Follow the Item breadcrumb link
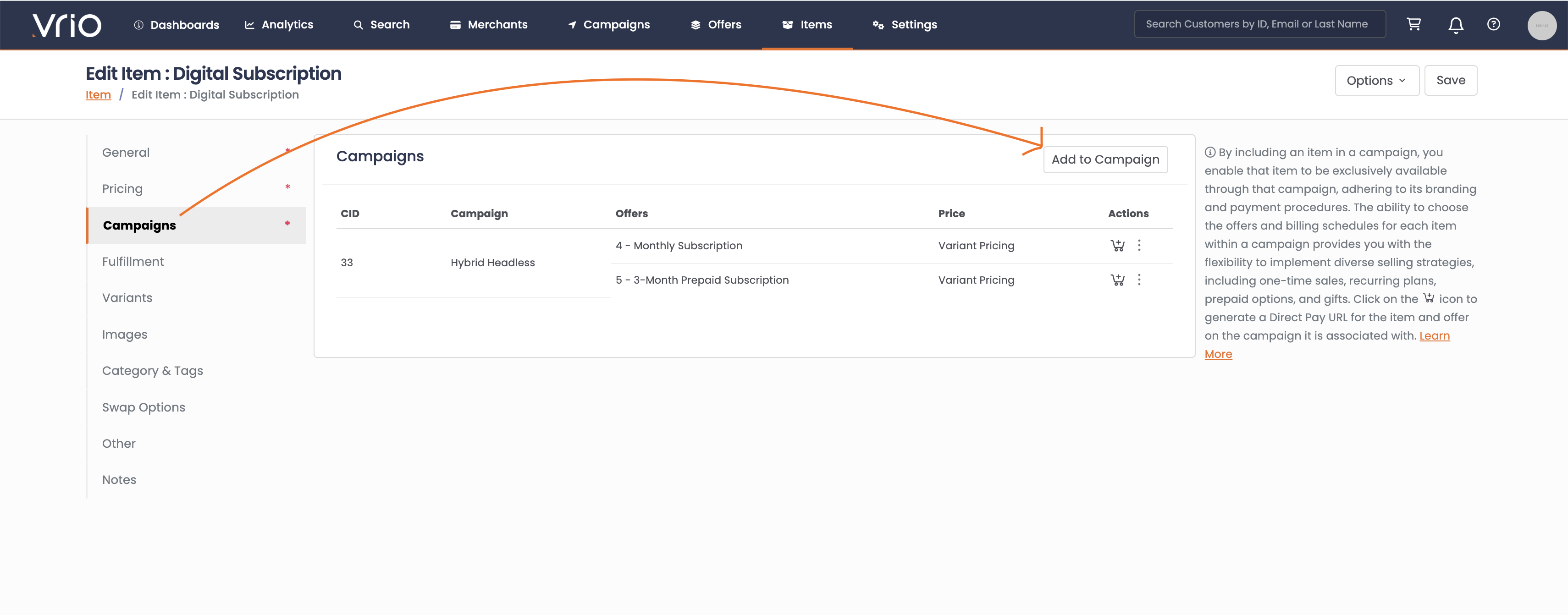Screen dimensions: 1568x615 click(98, 95)
